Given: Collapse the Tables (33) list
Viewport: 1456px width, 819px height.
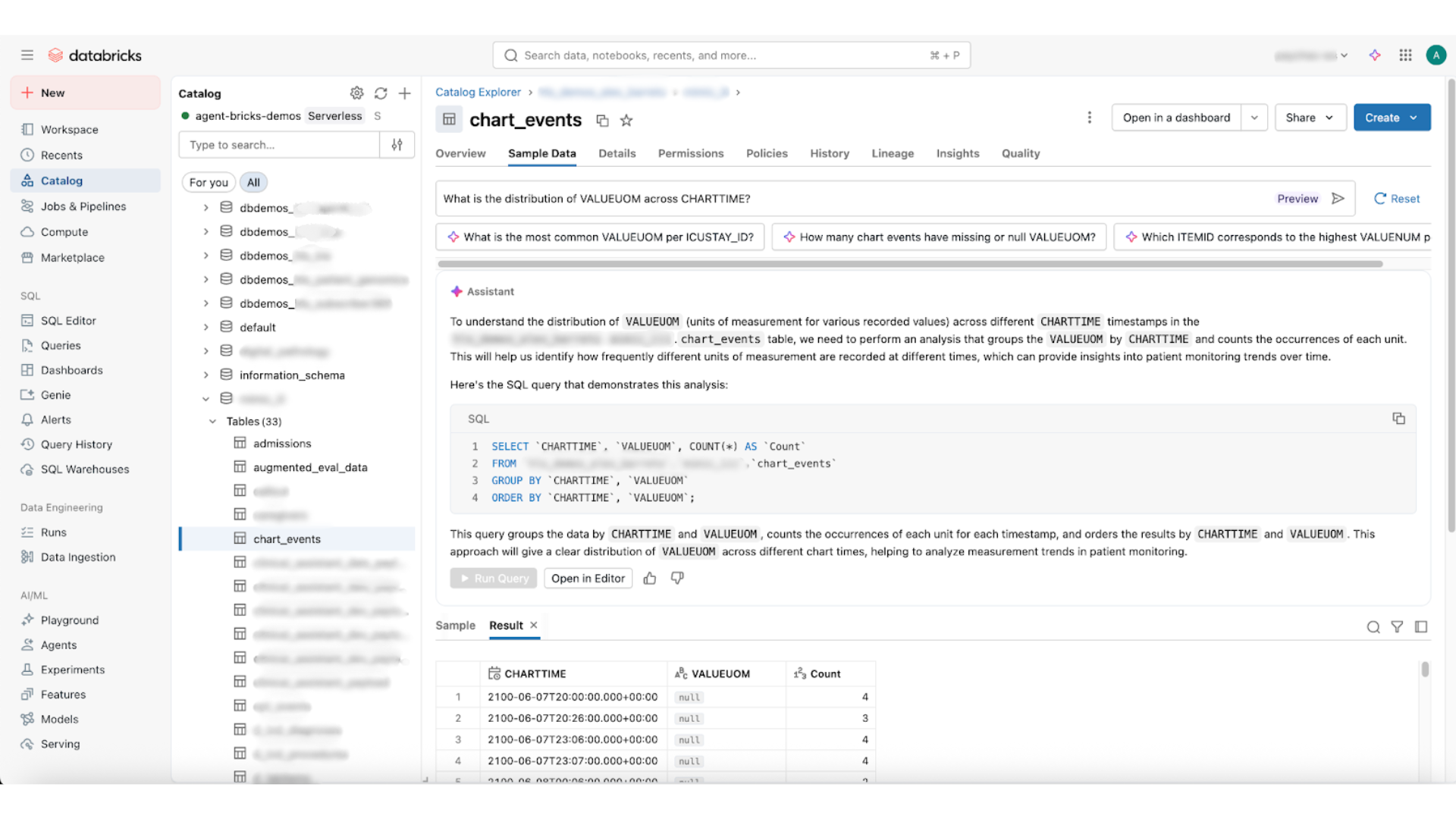Looking at the screenshot, I should 212,421.
